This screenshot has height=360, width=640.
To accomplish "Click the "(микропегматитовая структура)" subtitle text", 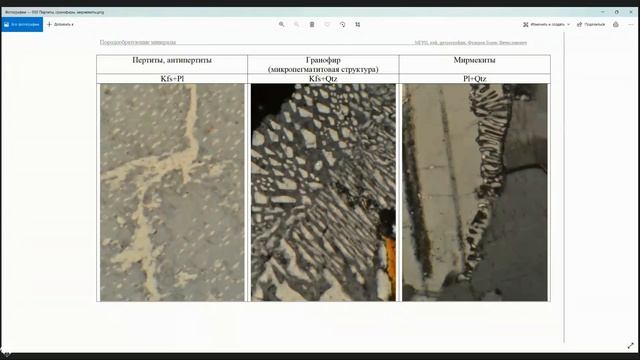I will point(323,69).
